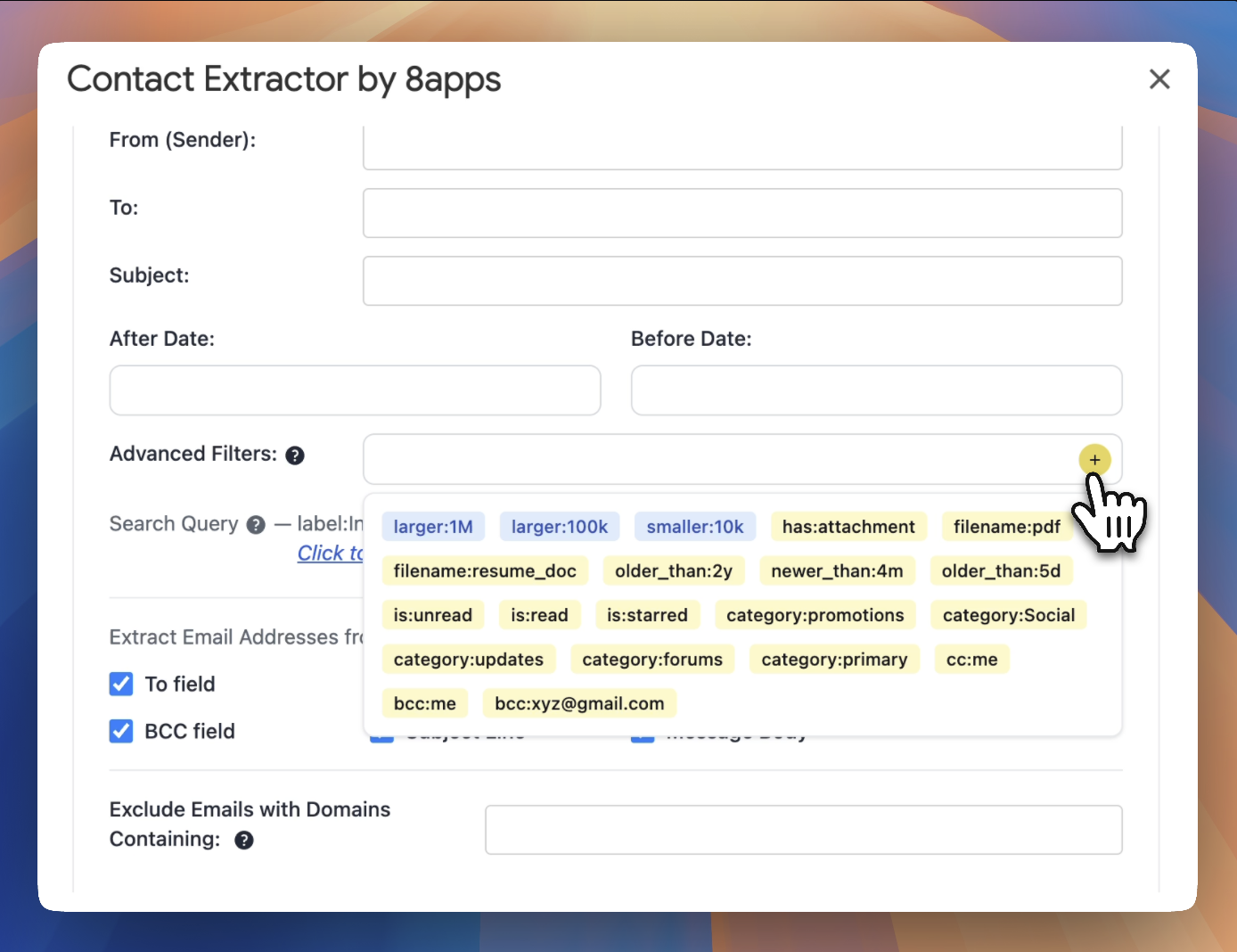Open the Before Date field
Screen dimensions: 1237x952
(x=875, y=390)
